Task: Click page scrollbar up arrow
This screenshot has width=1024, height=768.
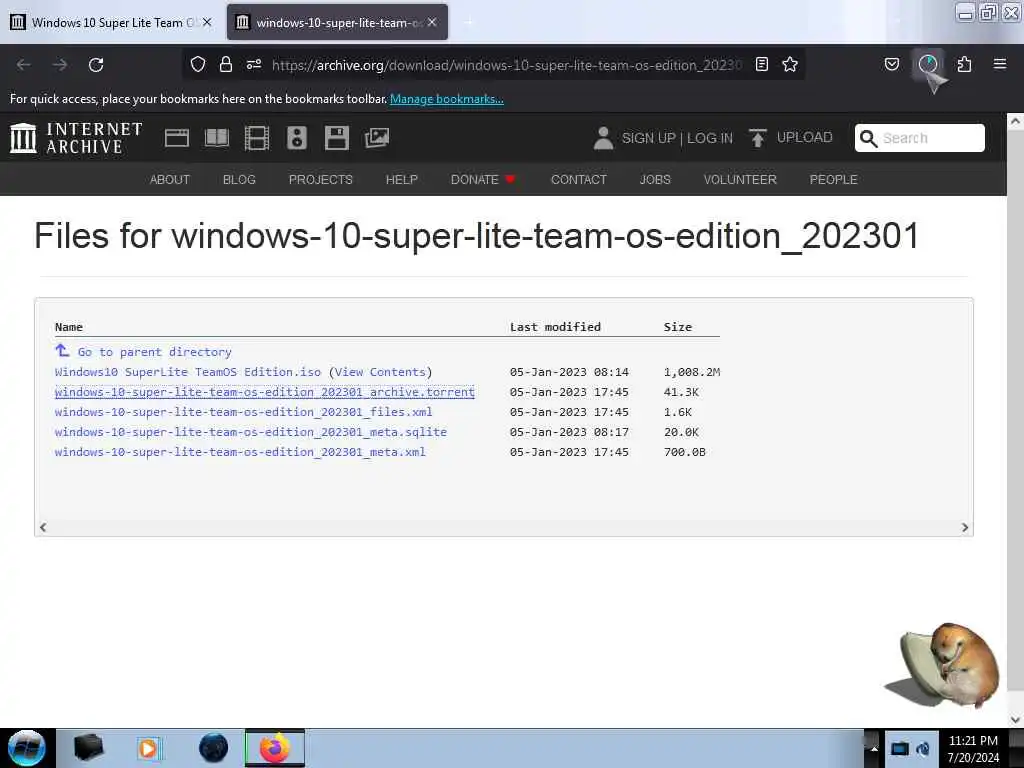Action: click(x=1015, y=121)
